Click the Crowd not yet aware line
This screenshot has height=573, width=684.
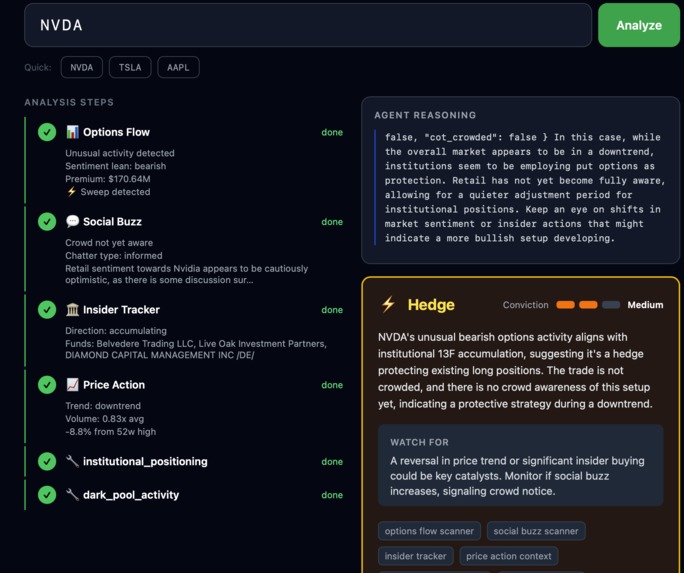click(x=109, y=242)
